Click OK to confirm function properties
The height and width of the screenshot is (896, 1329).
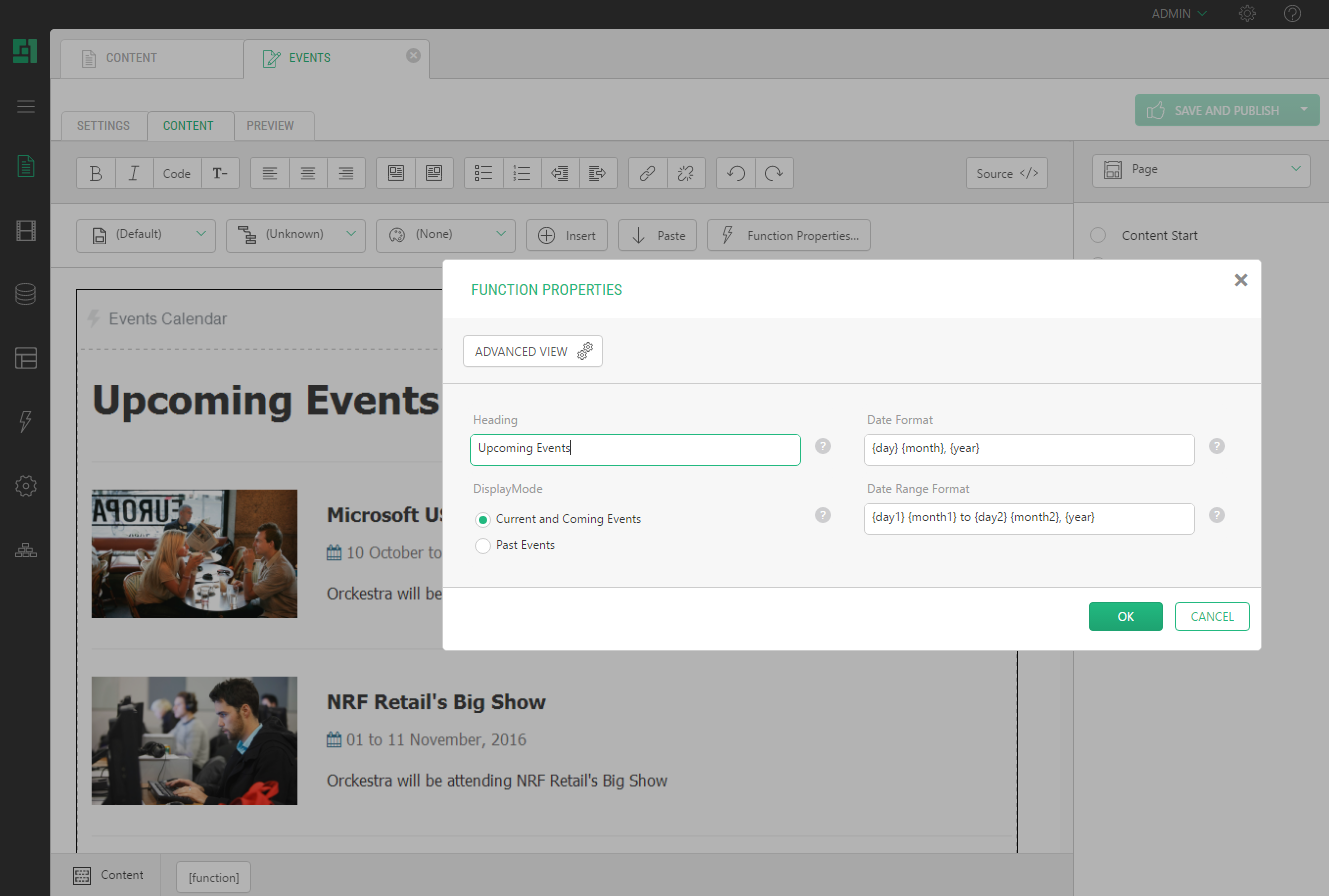1125,617
